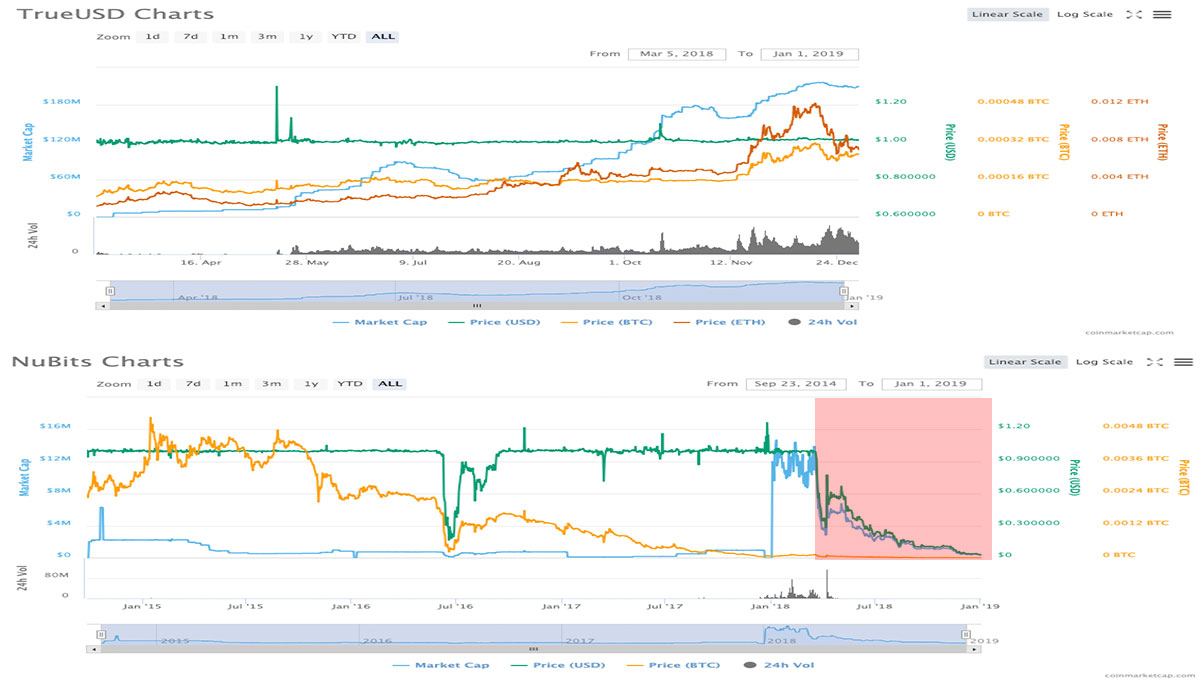
Task: Click left handle of TrueUSD range navigator
Action: pyautogui.click(x=110, y=291)
